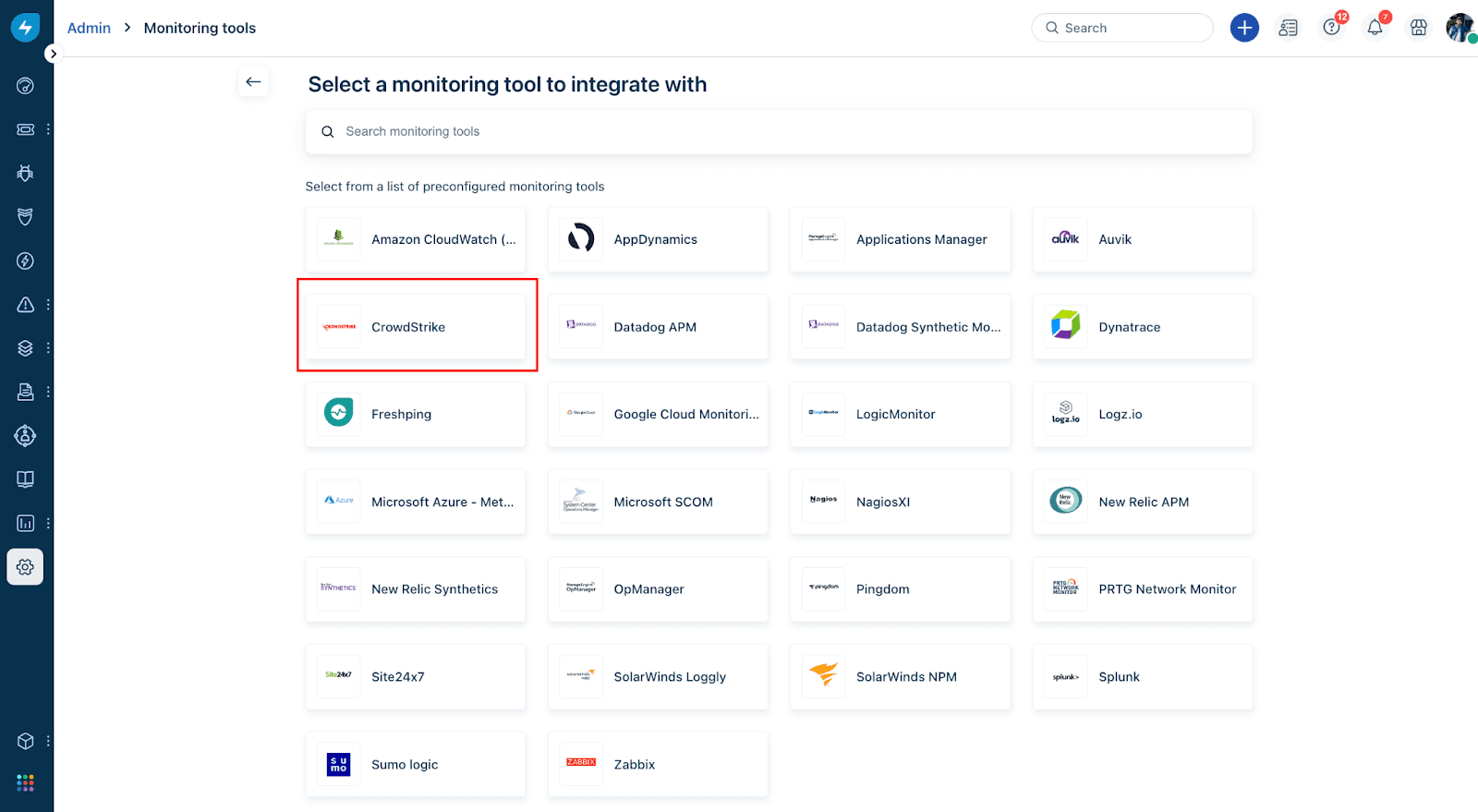
Task: Choose the LogicMonitor card
Action: pos(901,414)
